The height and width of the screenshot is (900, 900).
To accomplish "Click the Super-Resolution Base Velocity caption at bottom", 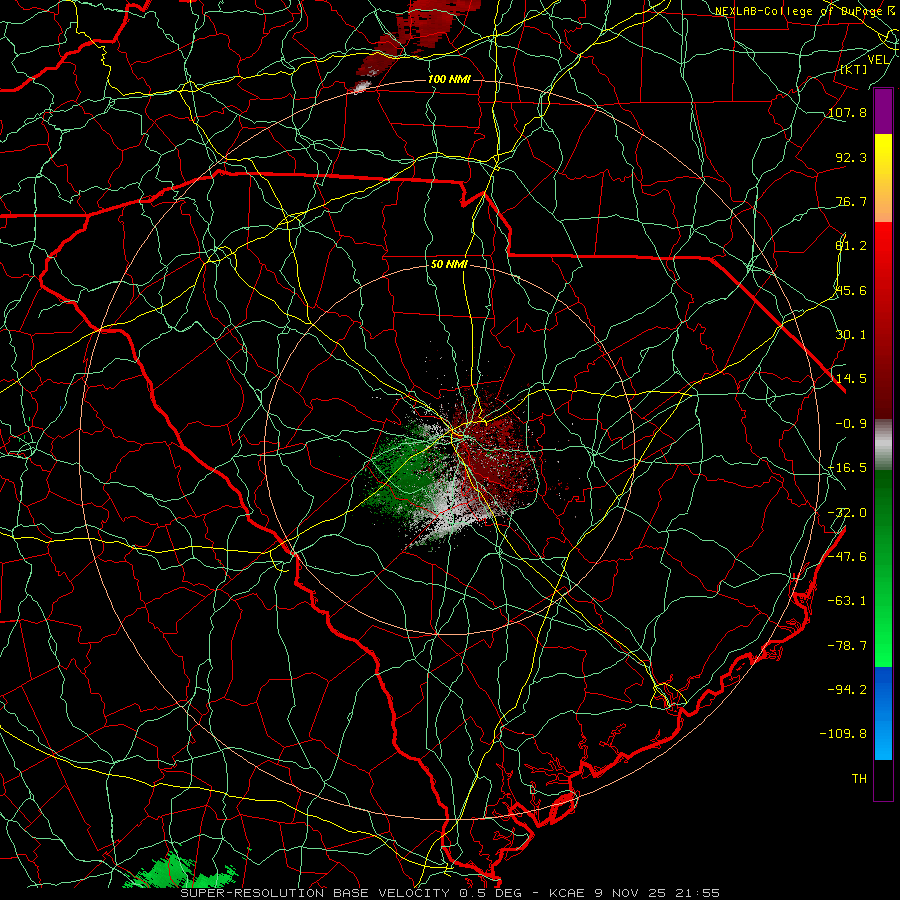I will pyautogui.click(x=450, y=893).
